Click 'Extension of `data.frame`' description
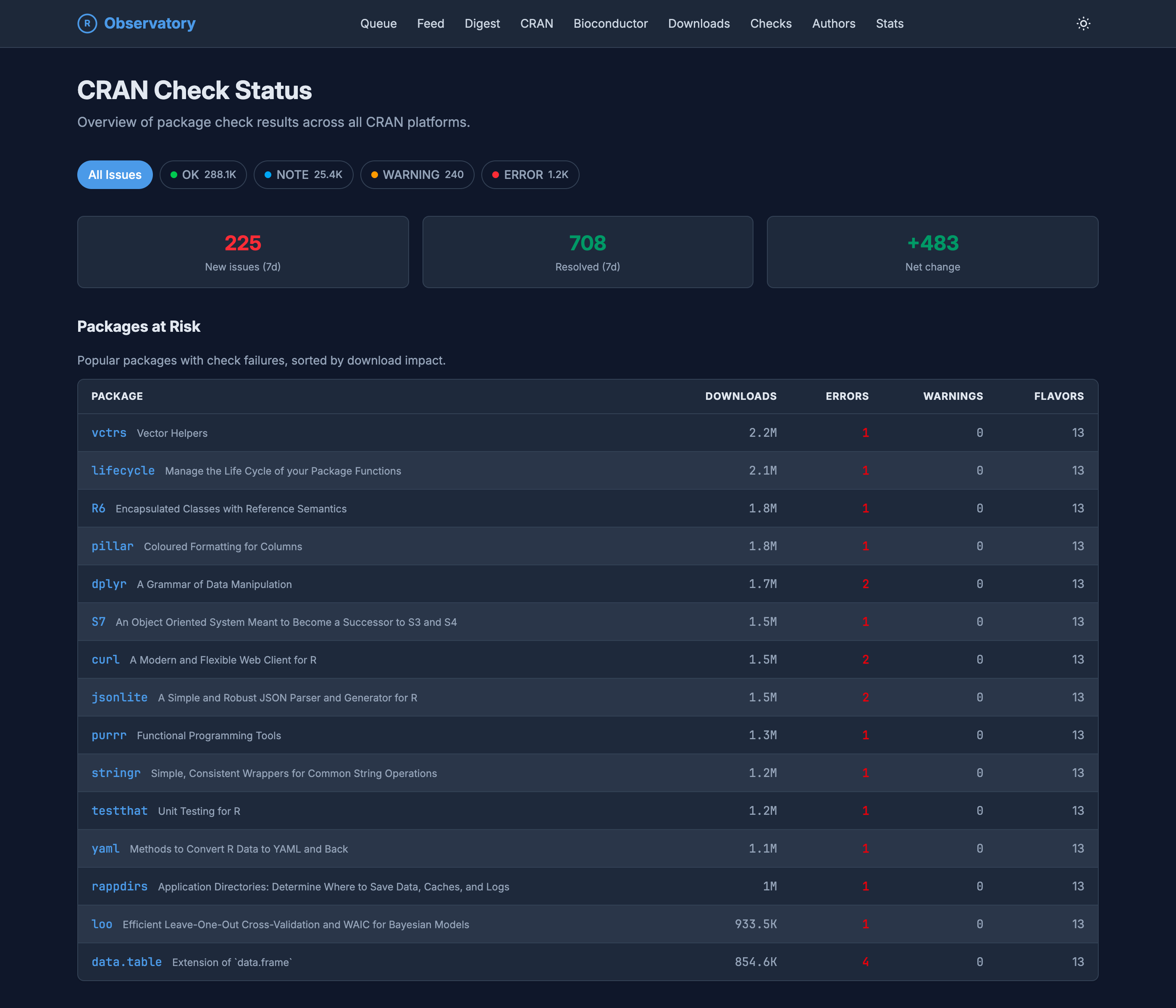The width and height of the screenshot is (1176, 1008). [231, 963]
